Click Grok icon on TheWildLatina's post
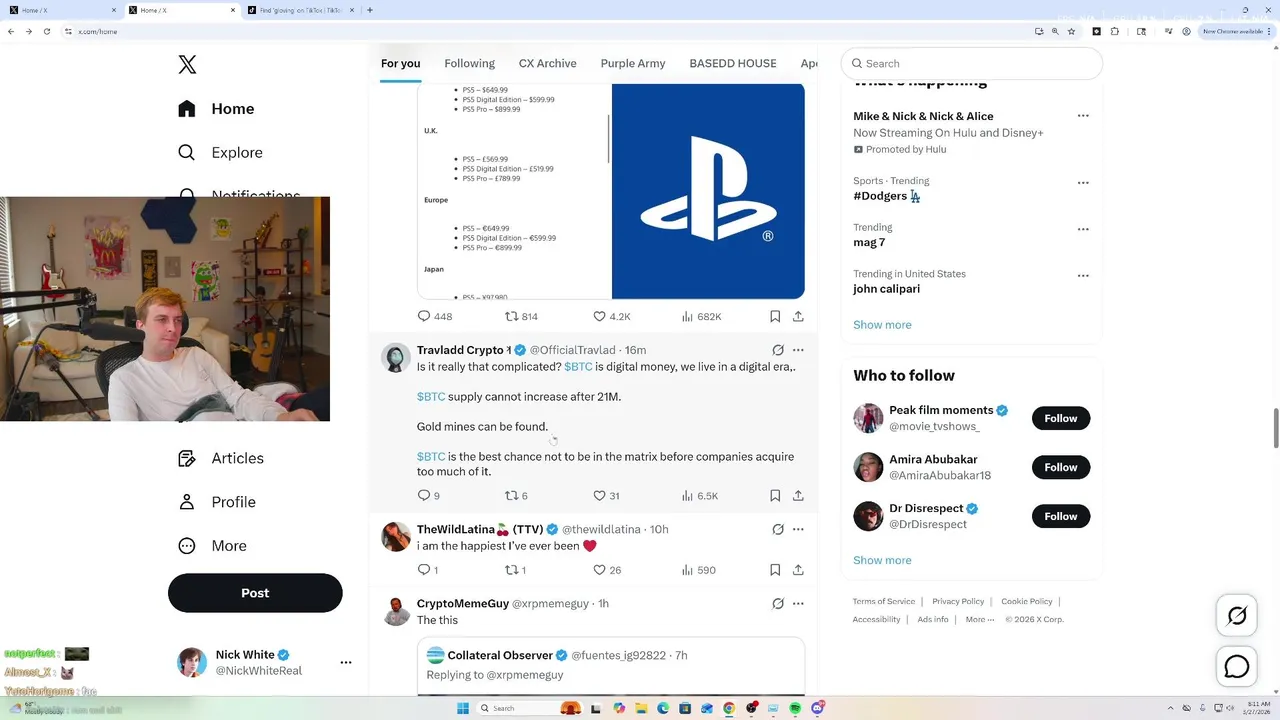1280x720 pixels. [x=778, y=529]
